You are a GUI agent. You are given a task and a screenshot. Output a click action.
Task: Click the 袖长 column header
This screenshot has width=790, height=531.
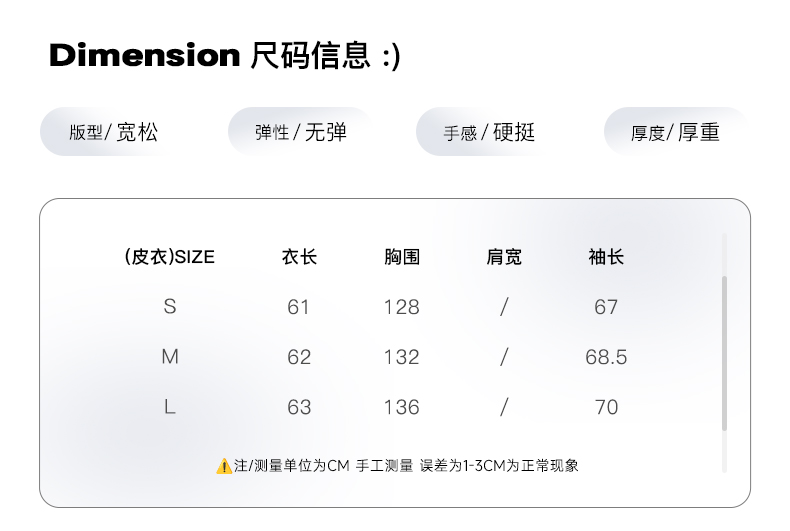tap(606, 257)
